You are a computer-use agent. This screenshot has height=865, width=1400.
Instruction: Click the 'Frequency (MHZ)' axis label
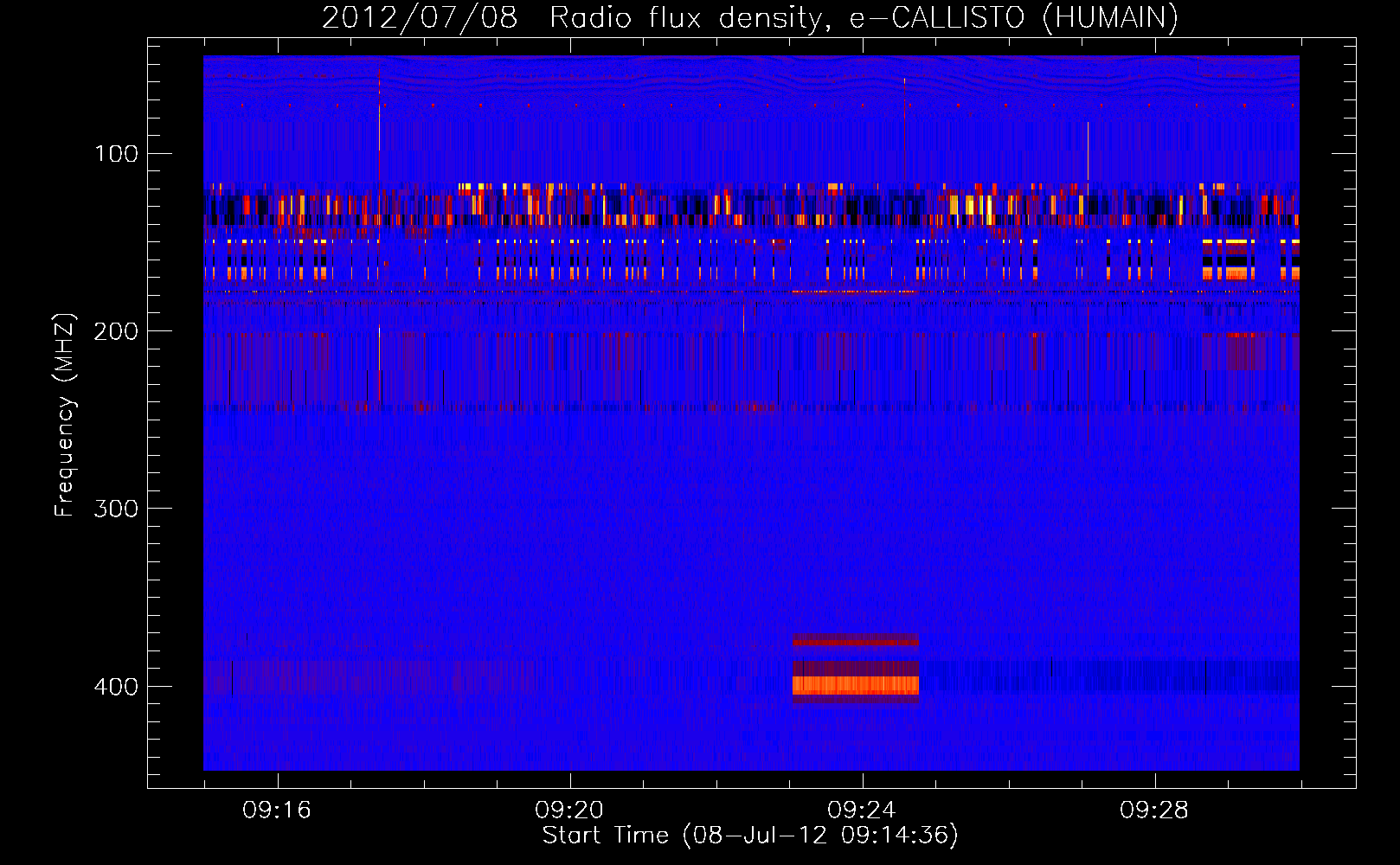[65, 415]
